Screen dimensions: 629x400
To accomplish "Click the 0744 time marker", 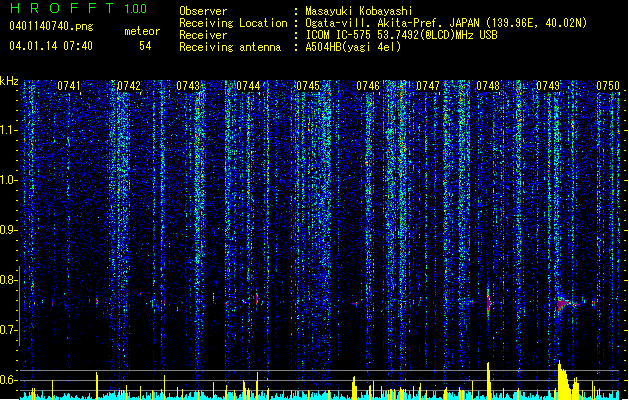I will click(248, 85).
